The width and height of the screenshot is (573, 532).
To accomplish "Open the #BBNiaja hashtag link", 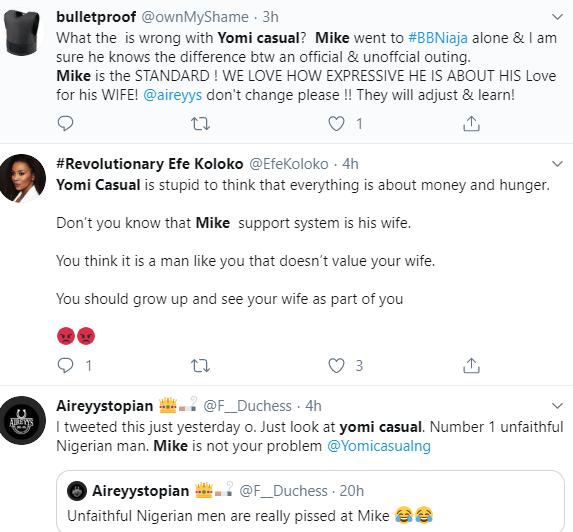I will [x=438, y=38].
